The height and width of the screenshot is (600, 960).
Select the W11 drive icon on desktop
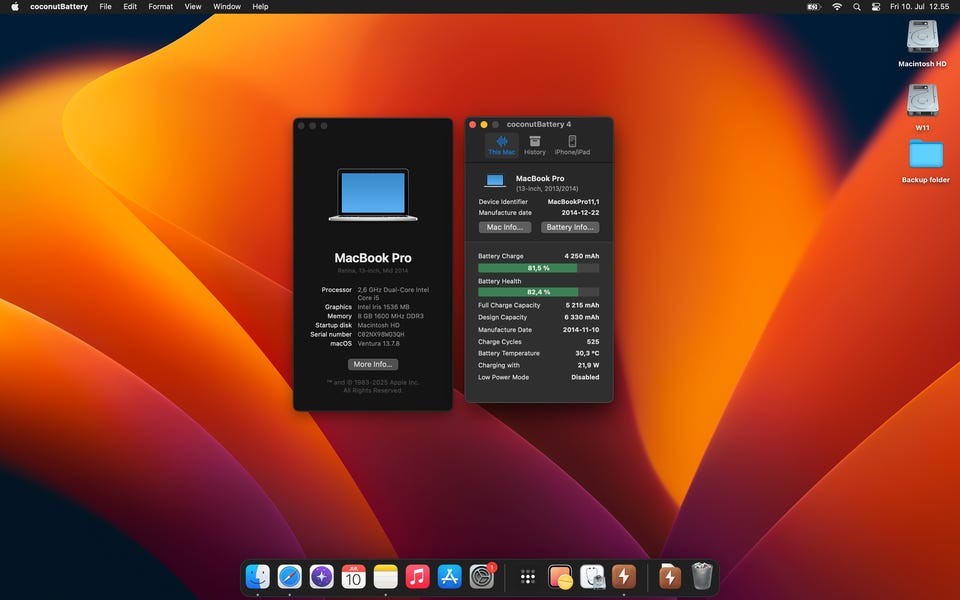coord(922,101)
